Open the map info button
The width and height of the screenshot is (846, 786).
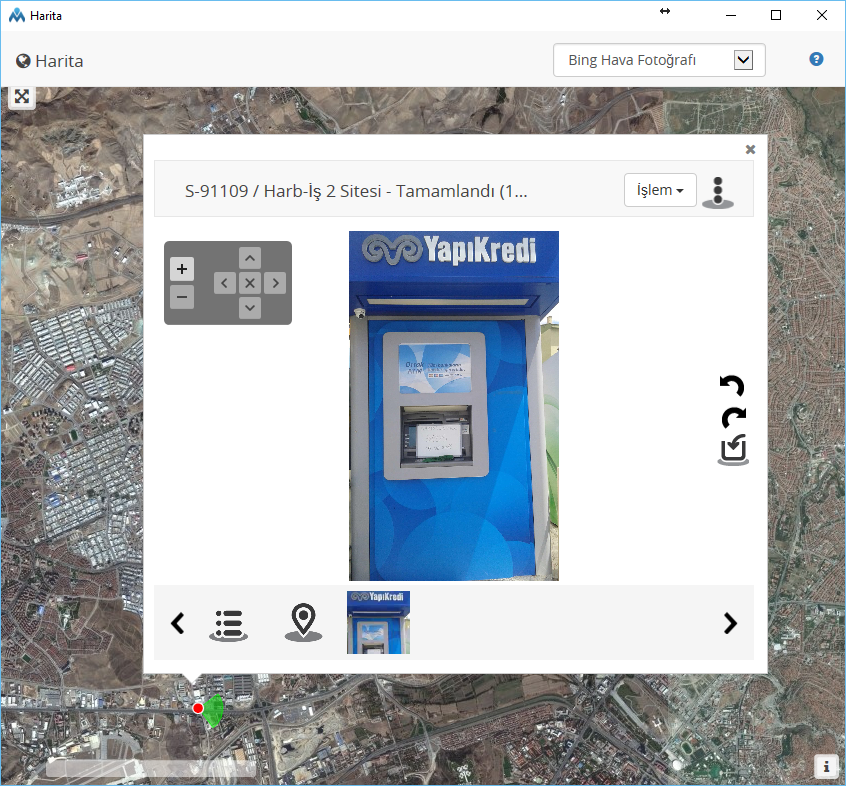[826, 766]
